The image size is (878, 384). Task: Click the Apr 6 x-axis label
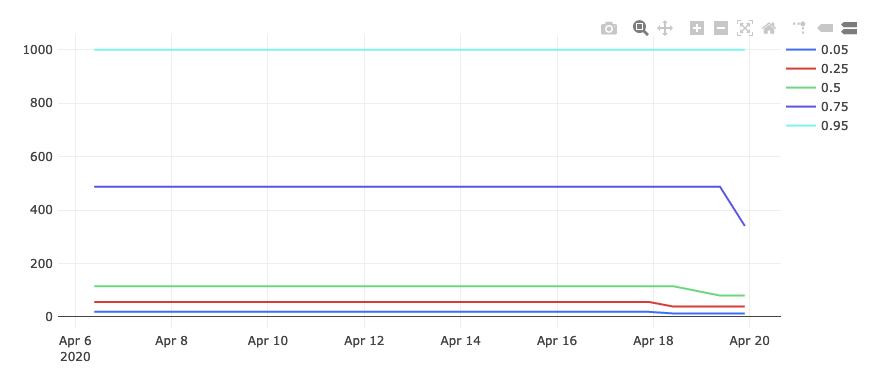75,340
